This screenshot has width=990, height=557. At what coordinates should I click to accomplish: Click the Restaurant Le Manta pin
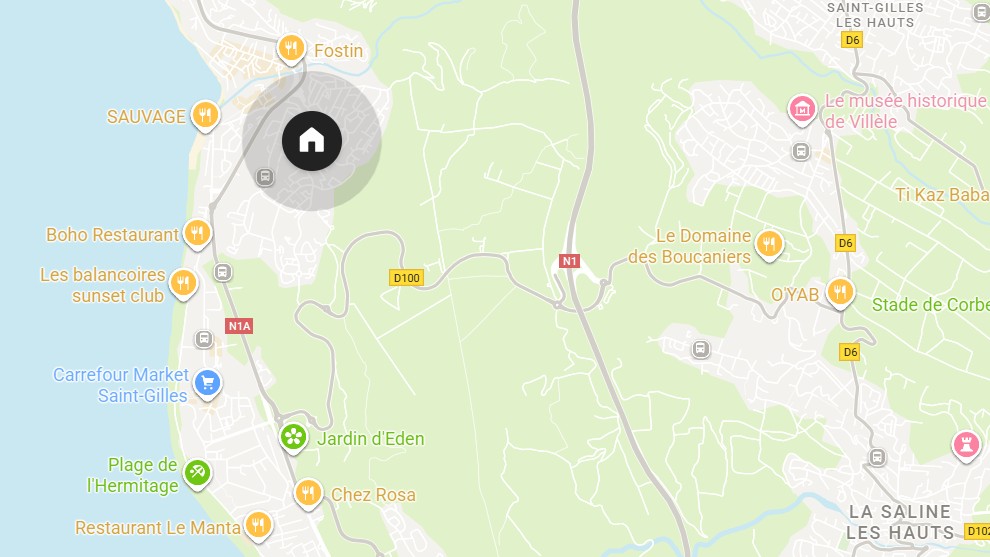[258, 526]
